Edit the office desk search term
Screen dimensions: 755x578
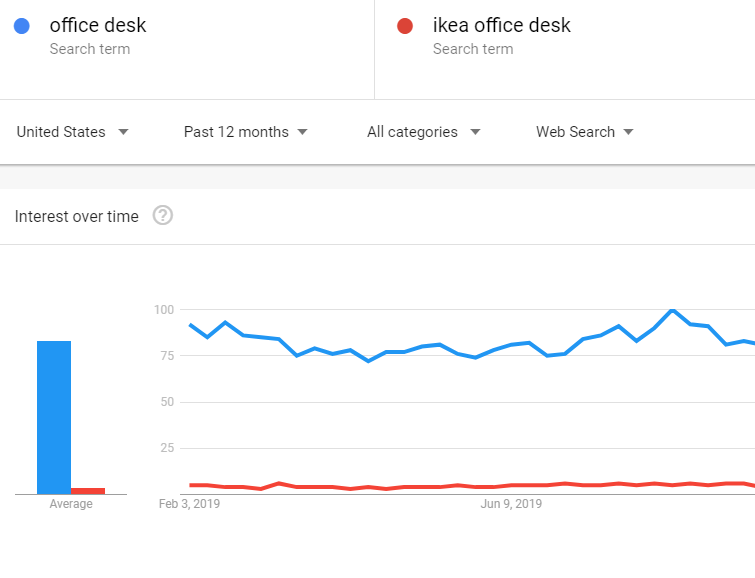pos(98,25)
